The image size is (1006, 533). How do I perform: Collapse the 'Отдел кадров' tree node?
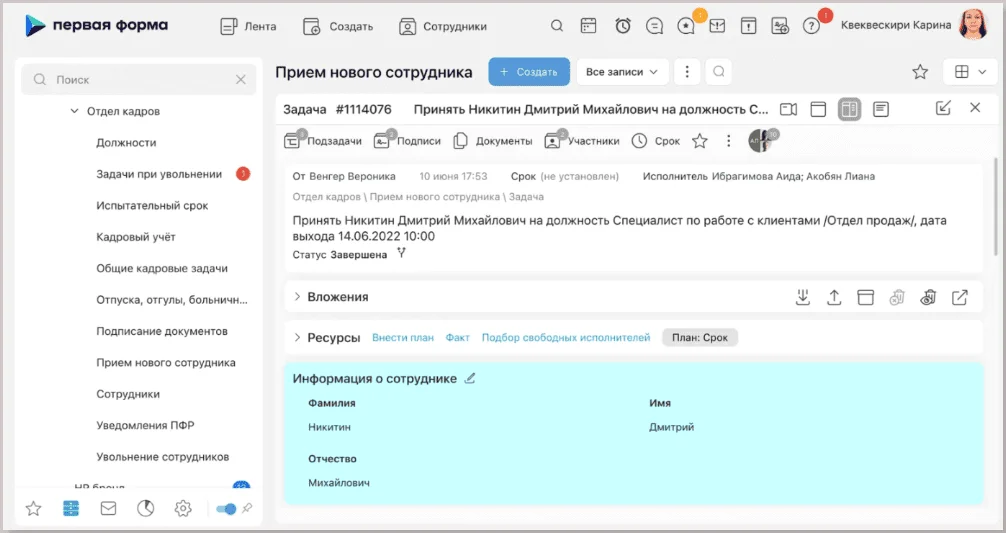(x=74, y=111)
